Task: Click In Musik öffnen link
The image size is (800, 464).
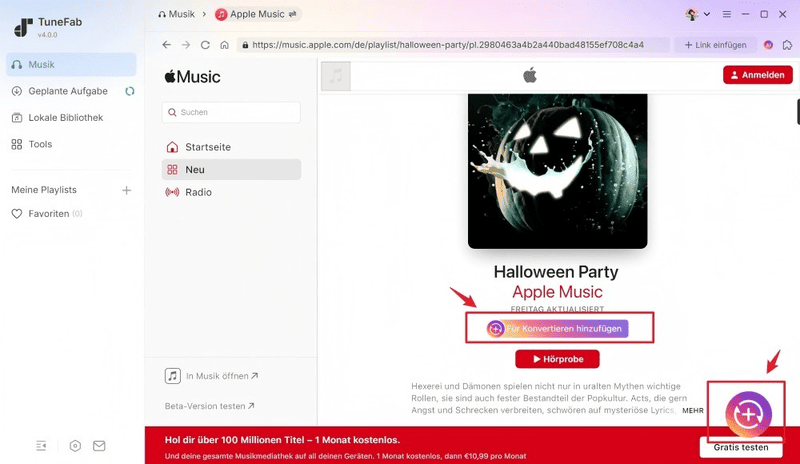Action: 212,376
